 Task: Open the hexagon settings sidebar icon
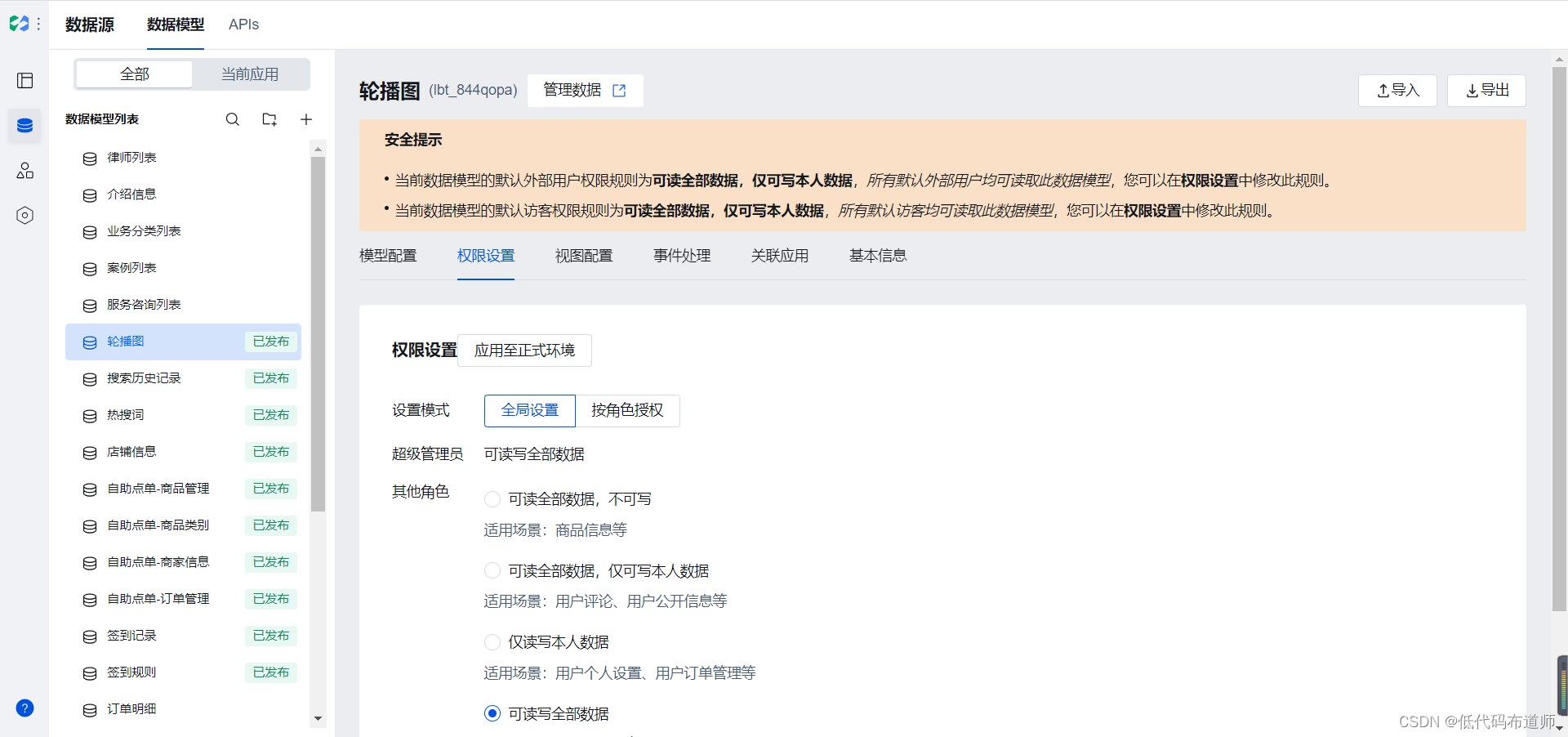coord(25,216)
